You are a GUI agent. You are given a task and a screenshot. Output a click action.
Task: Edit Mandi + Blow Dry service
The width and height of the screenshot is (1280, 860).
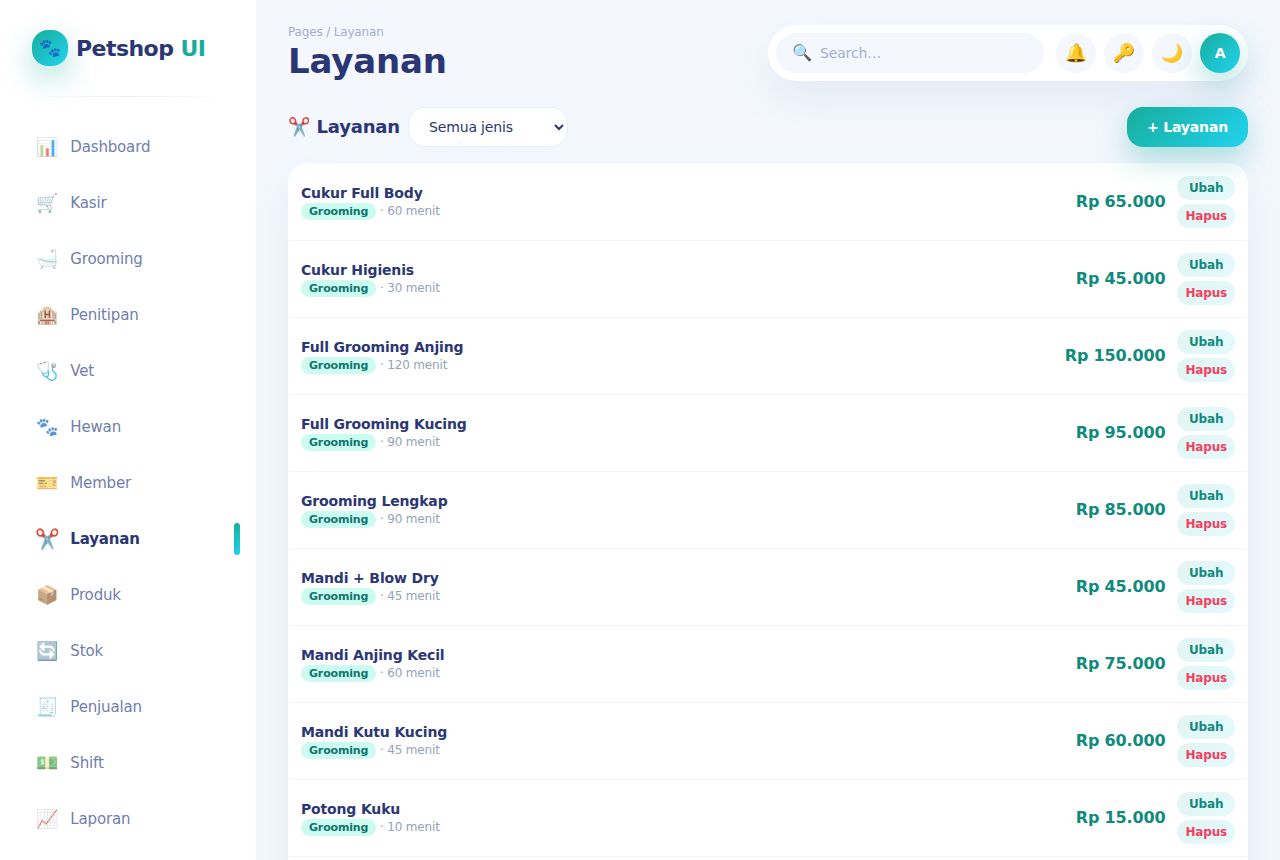tap(1206, 573)
